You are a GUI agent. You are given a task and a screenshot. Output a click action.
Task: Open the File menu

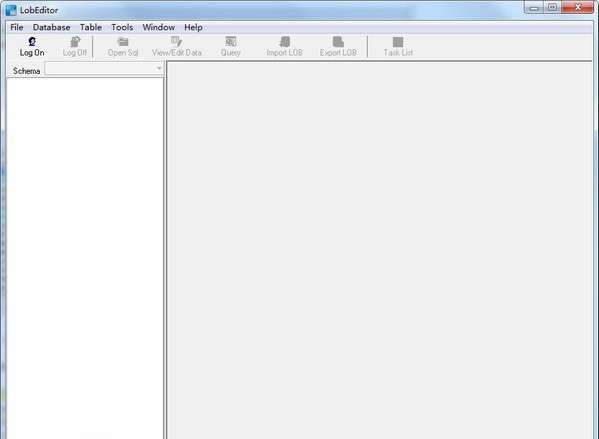17,27
